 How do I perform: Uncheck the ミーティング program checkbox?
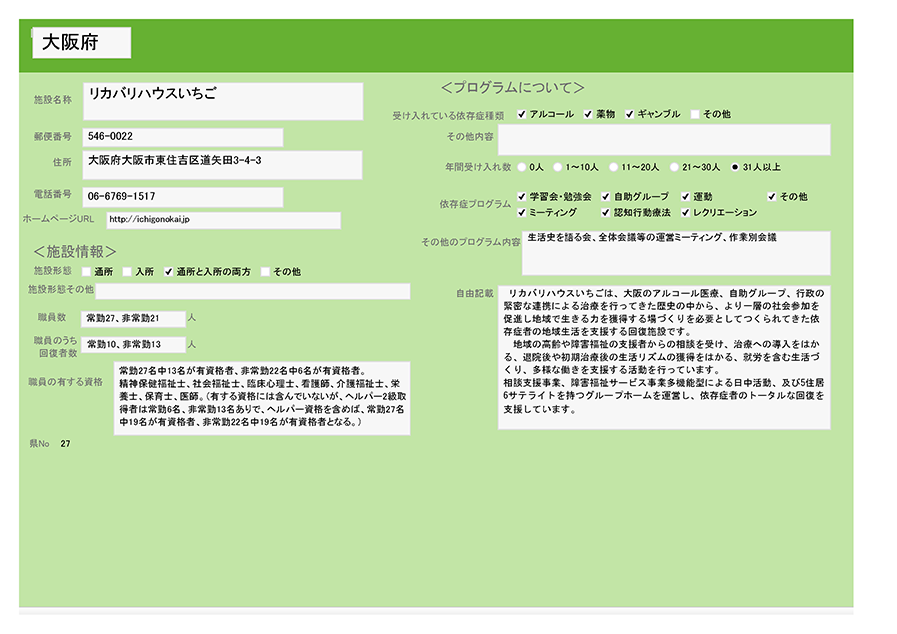pyautogui.click(x=522, y=212)
